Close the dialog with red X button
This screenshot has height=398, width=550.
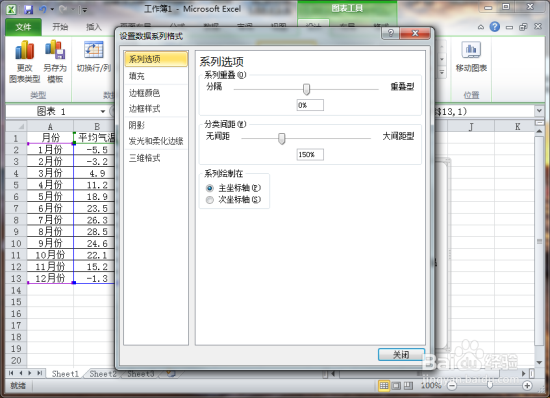pyautogui.click(x=415, y=33)
